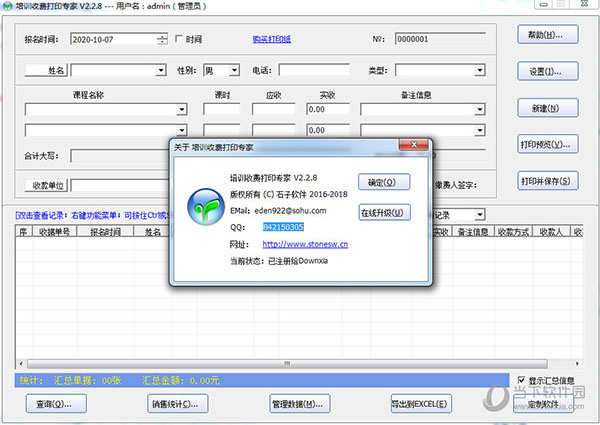Open the 购买打印纸 link
Viewport: 600px width, 425px height.
click(x=272, y=39)
